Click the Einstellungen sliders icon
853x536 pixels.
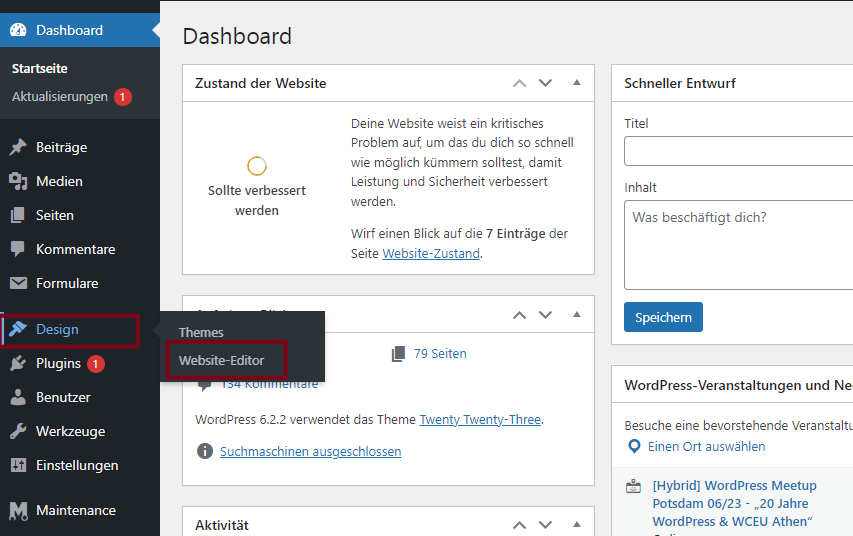(x=18, y=465)
